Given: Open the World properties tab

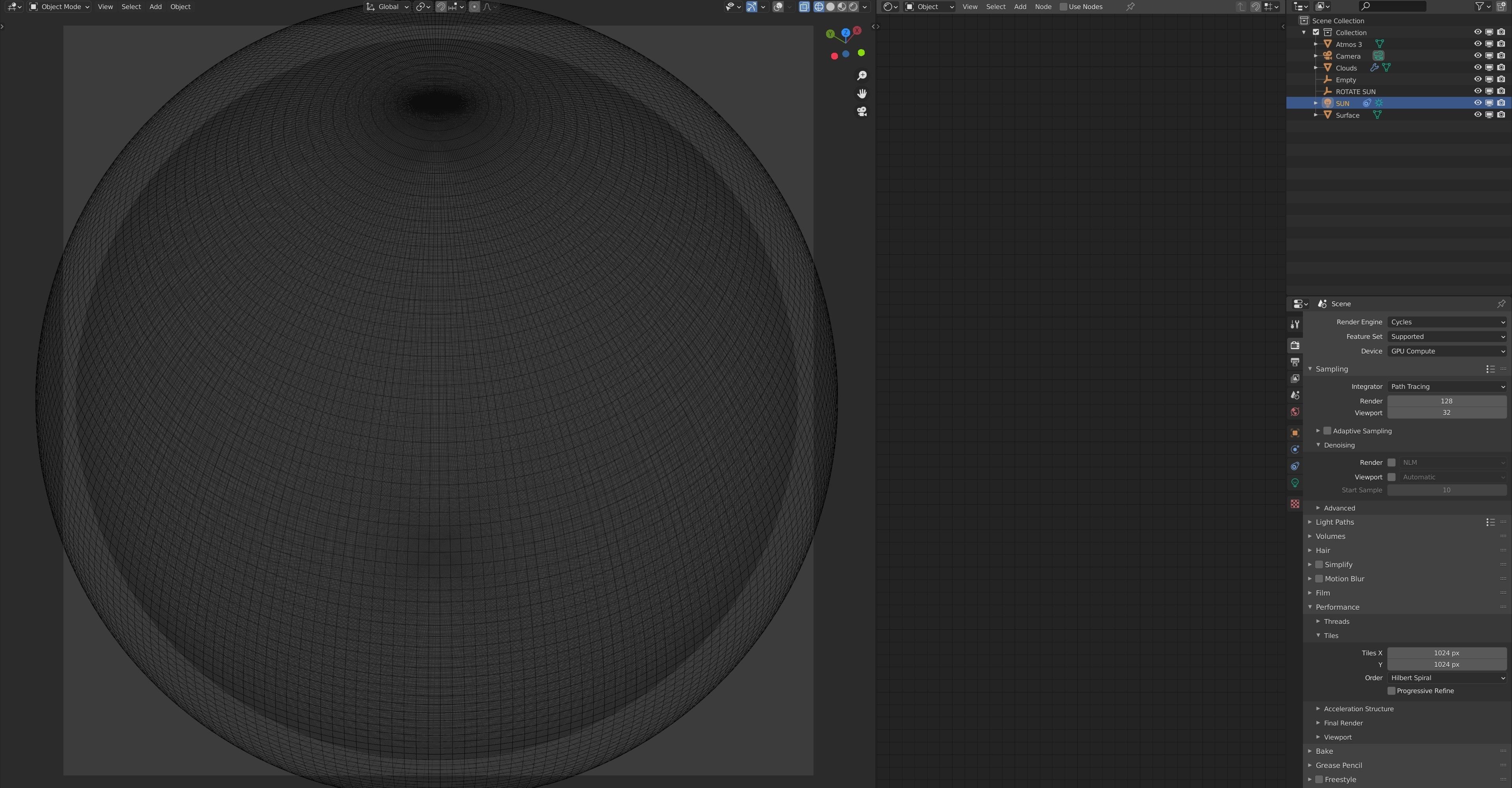Looking at the screenshot, I should click(1295, 412).
